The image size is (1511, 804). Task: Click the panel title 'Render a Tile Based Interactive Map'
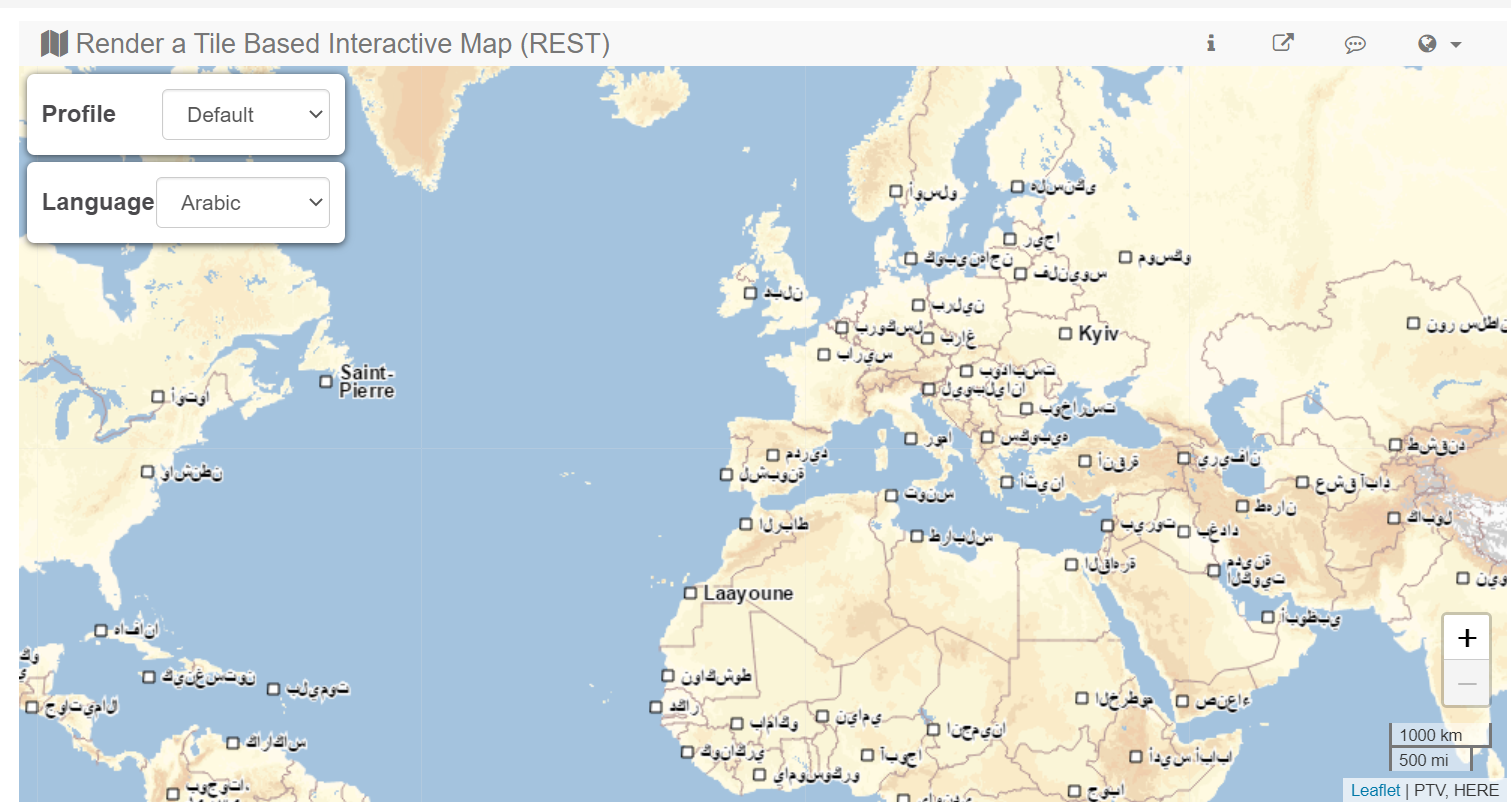342,44
